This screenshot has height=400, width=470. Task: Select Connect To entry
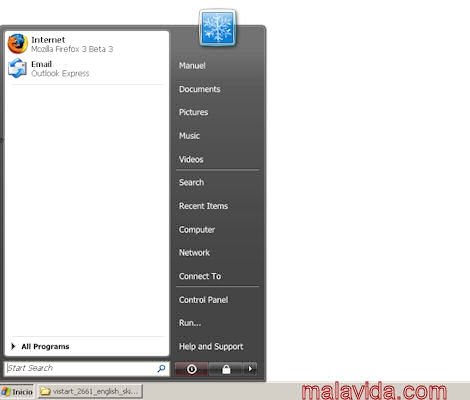[200, 276]
